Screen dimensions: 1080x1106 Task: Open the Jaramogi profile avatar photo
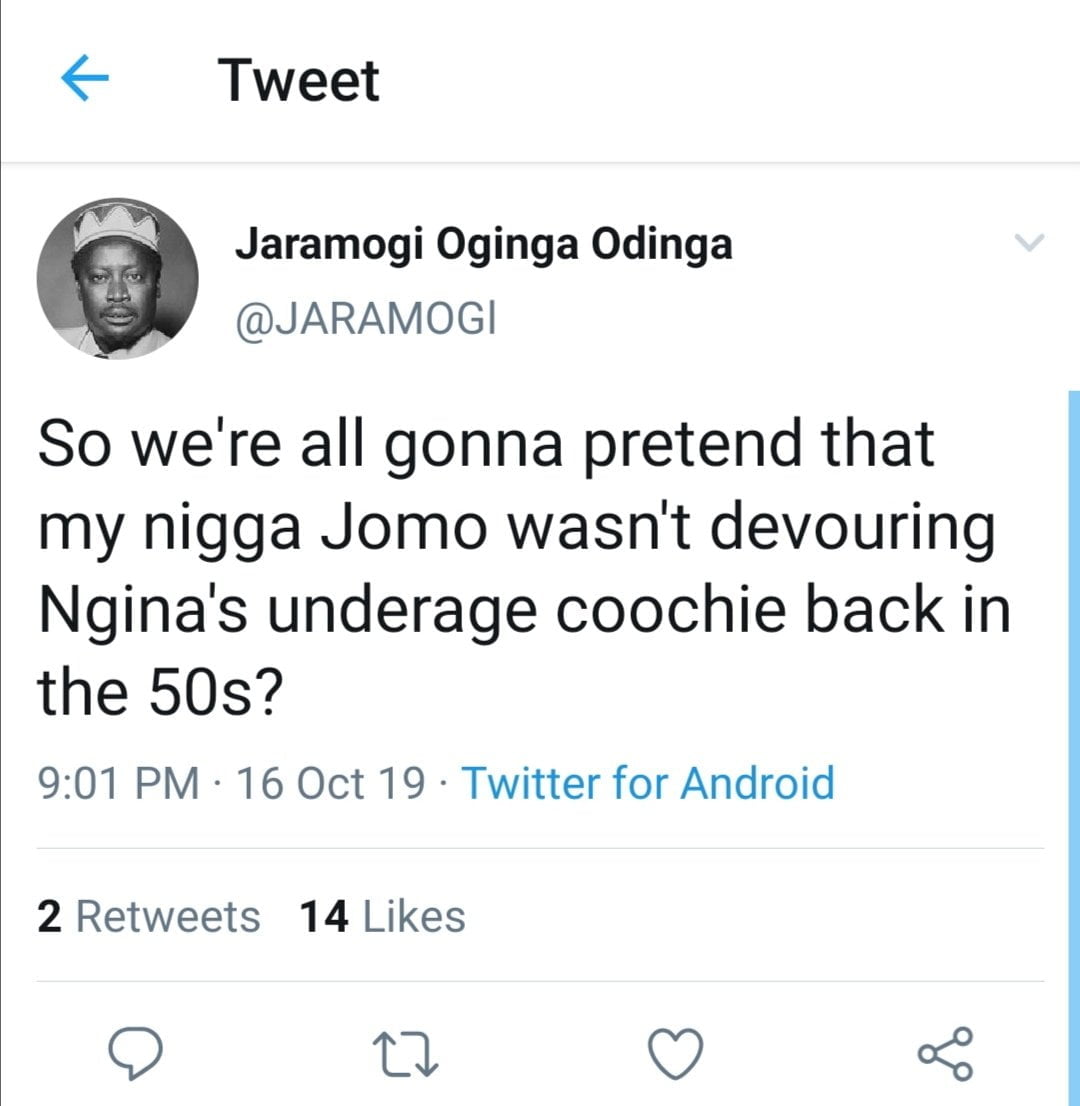pyautogui.click(x=118, y=278)
